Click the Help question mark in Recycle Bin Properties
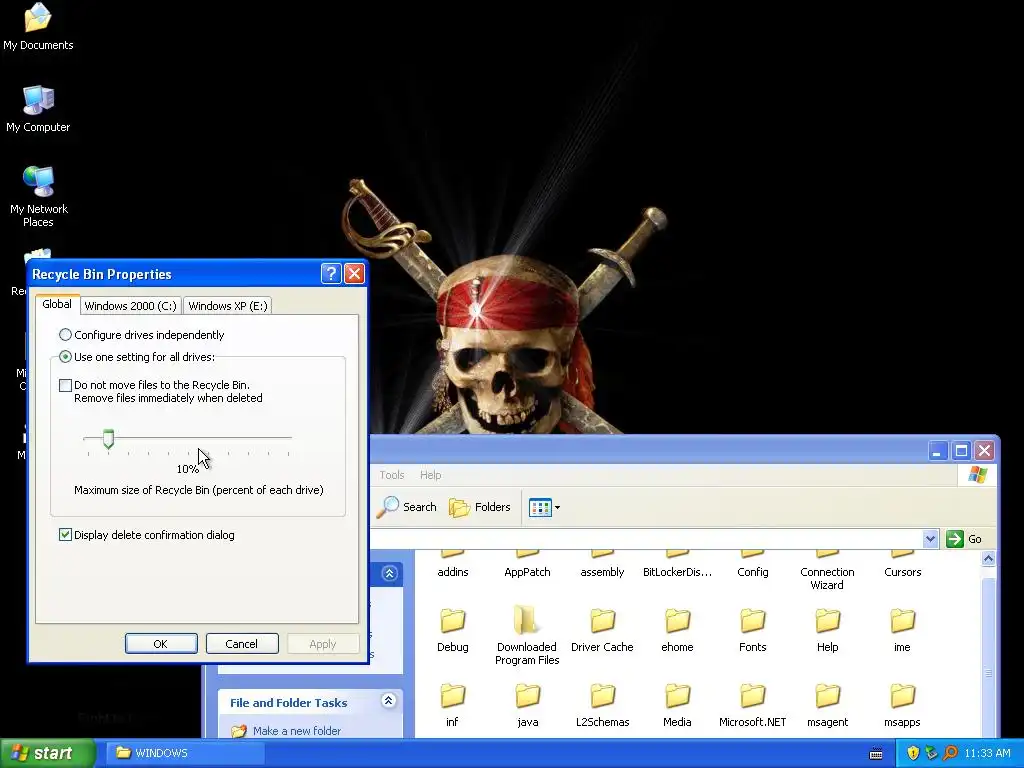 click(x=331, y=273)
